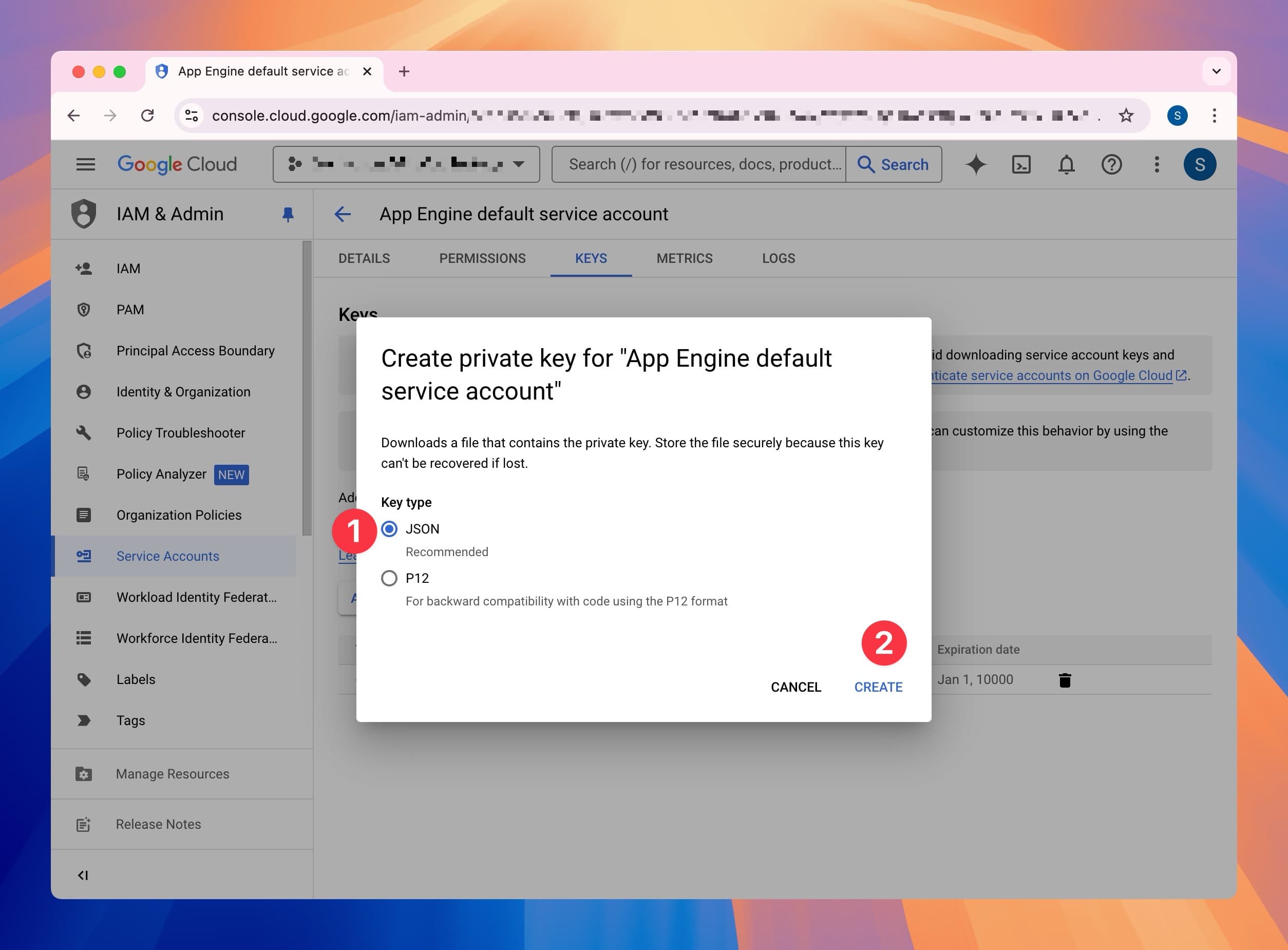This screenshot has height=950, width=1288.
Task: Select the JSON key type radio button
Action: pyautogui.click(x=389, y=528)
